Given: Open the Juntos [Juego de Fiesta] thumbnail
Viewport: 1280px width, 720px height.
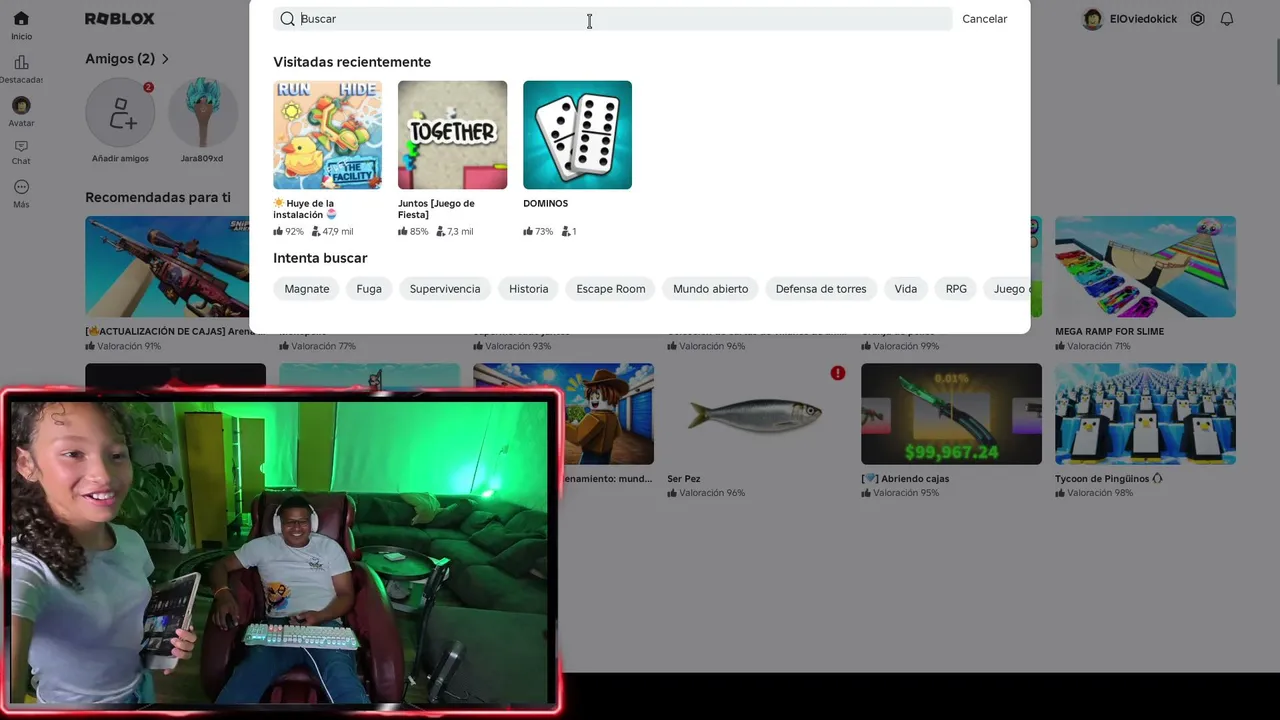Looking at the screenshot, I should point(452,135).
